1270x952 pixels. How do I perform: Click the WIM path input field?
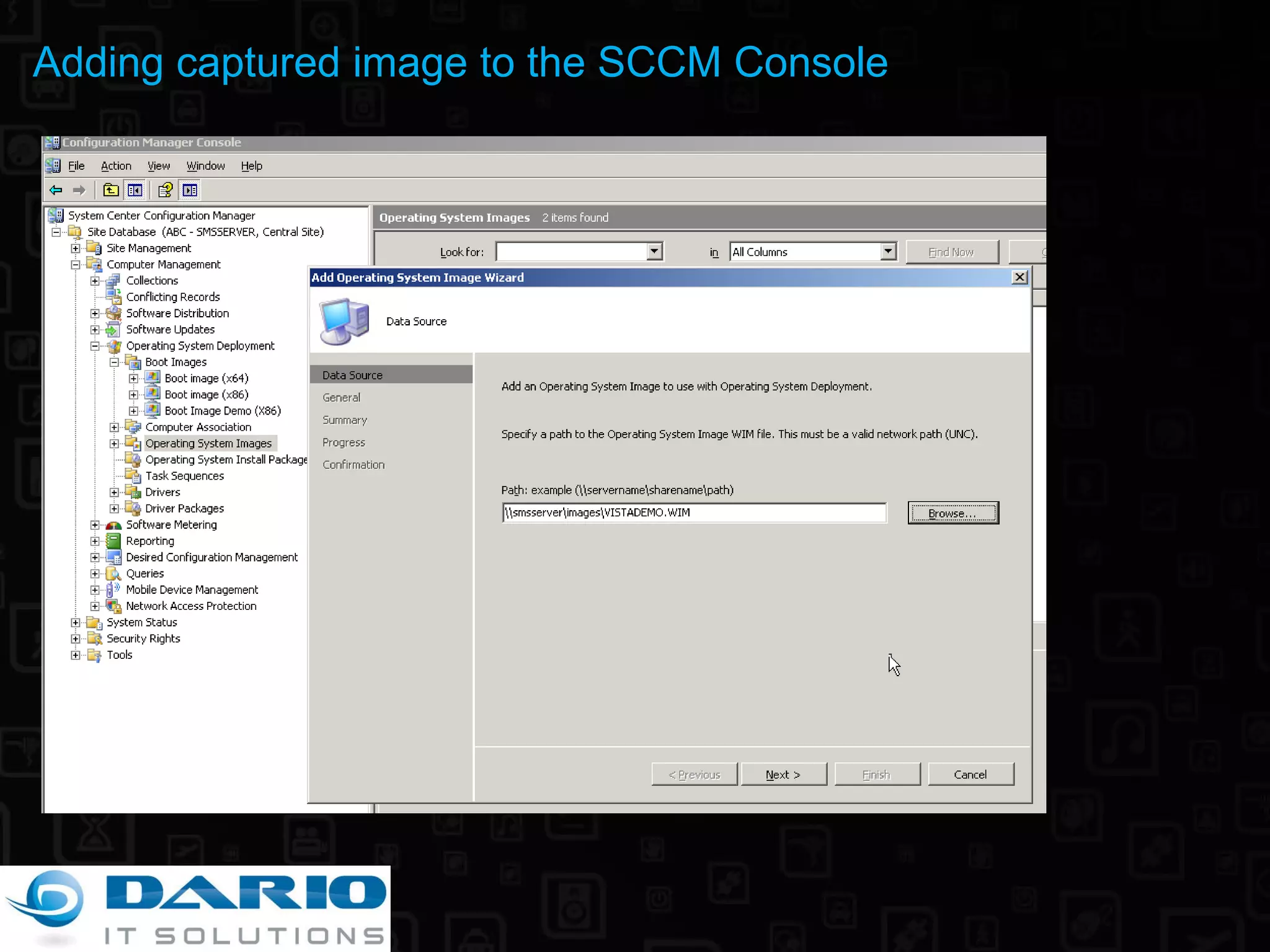[x=694, y=513]
